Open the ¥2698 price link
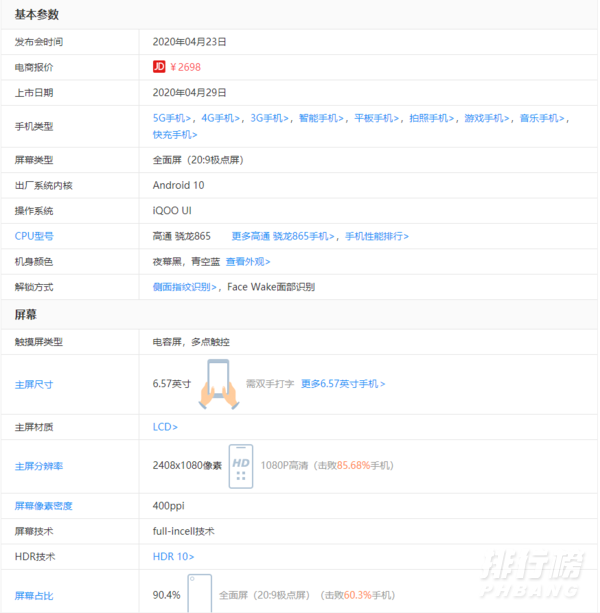Screen dimensions: 600x613 [x=186, y=67]
